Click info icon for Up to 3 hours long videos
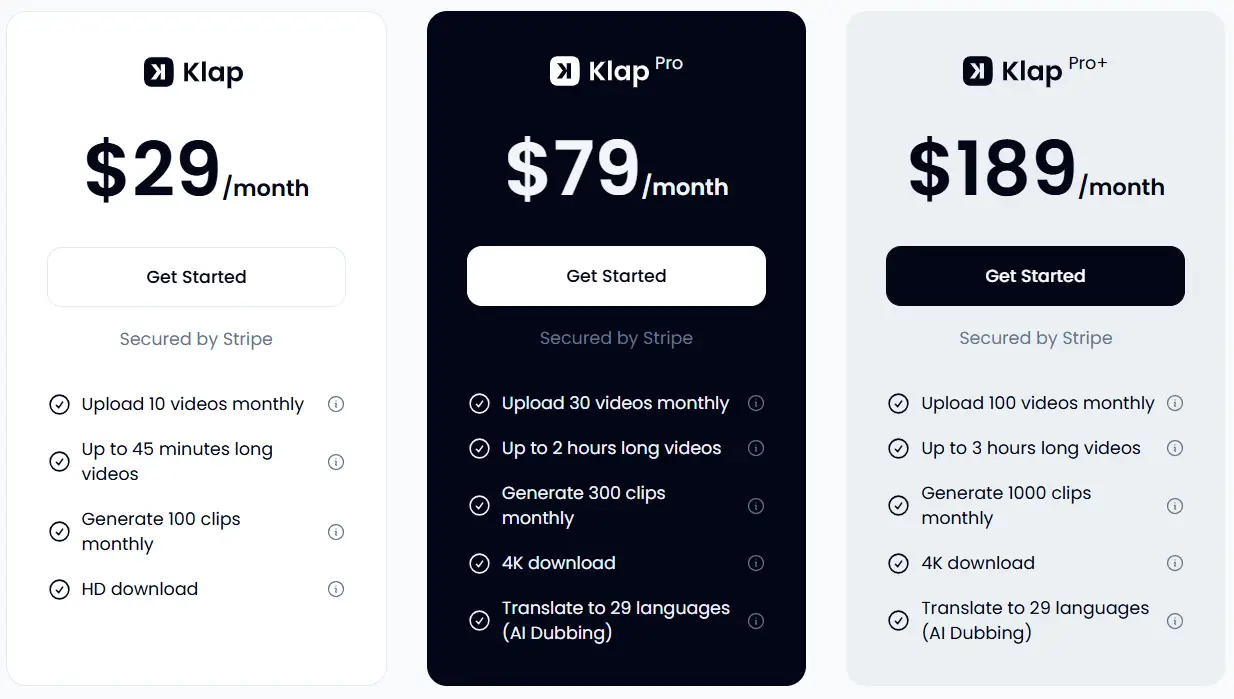 (x=1175, y=448)
